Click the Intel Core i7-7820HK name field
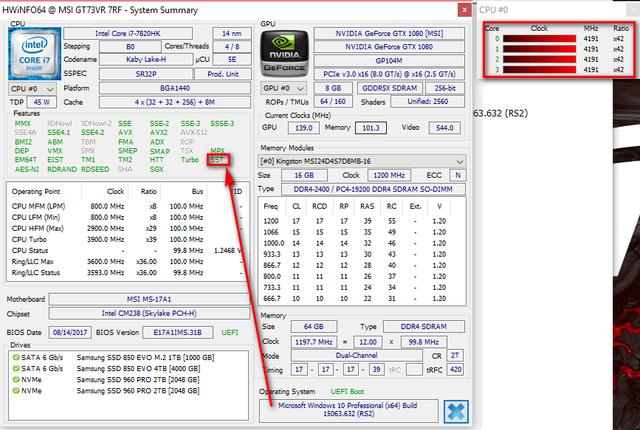This screenshot has height=430, width=640. click(128, 33)
